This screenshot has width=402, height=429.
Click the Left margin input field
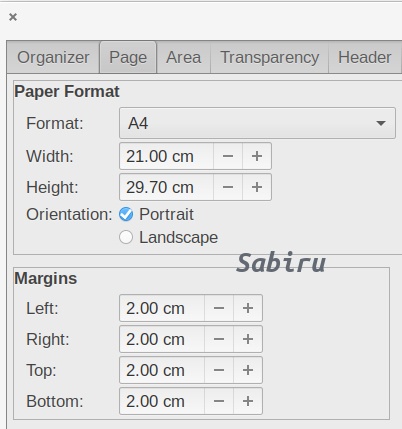coord(162,308)
